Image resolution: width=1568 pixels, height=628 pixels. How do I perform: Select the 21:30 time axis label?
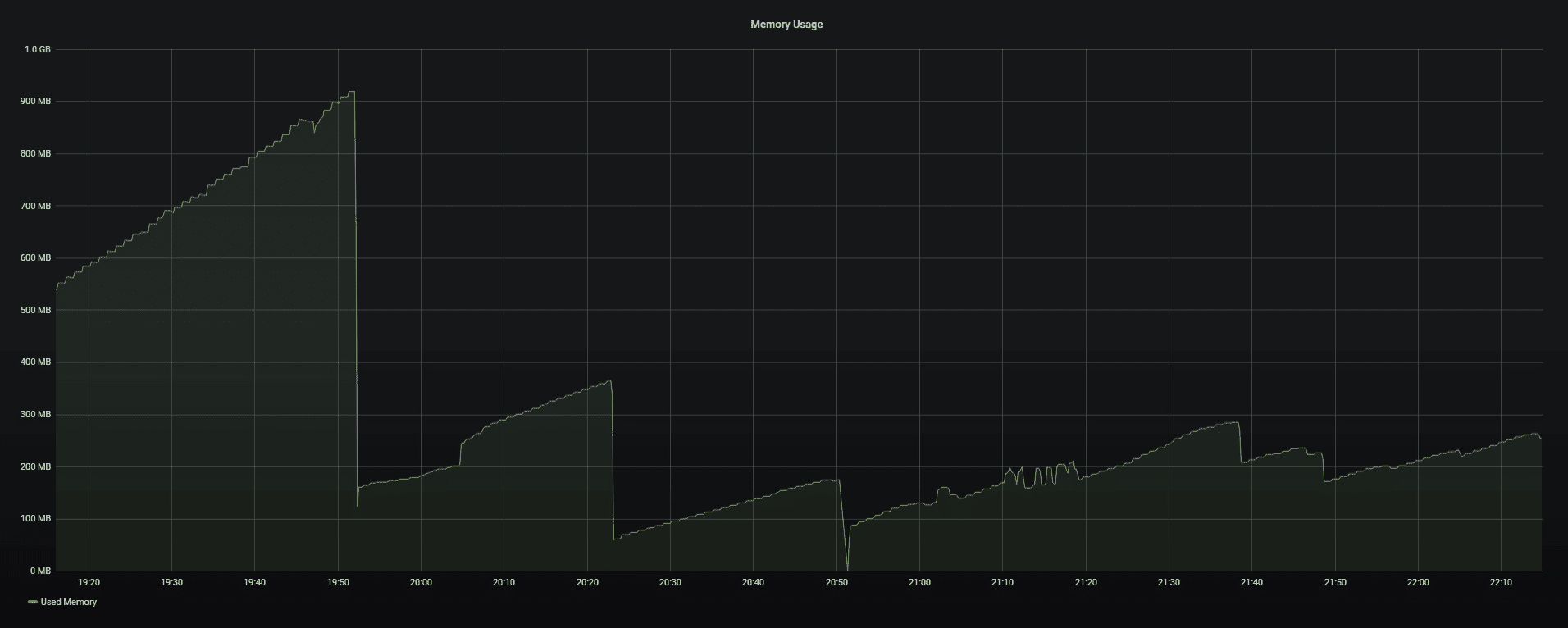coord(1169,583)
